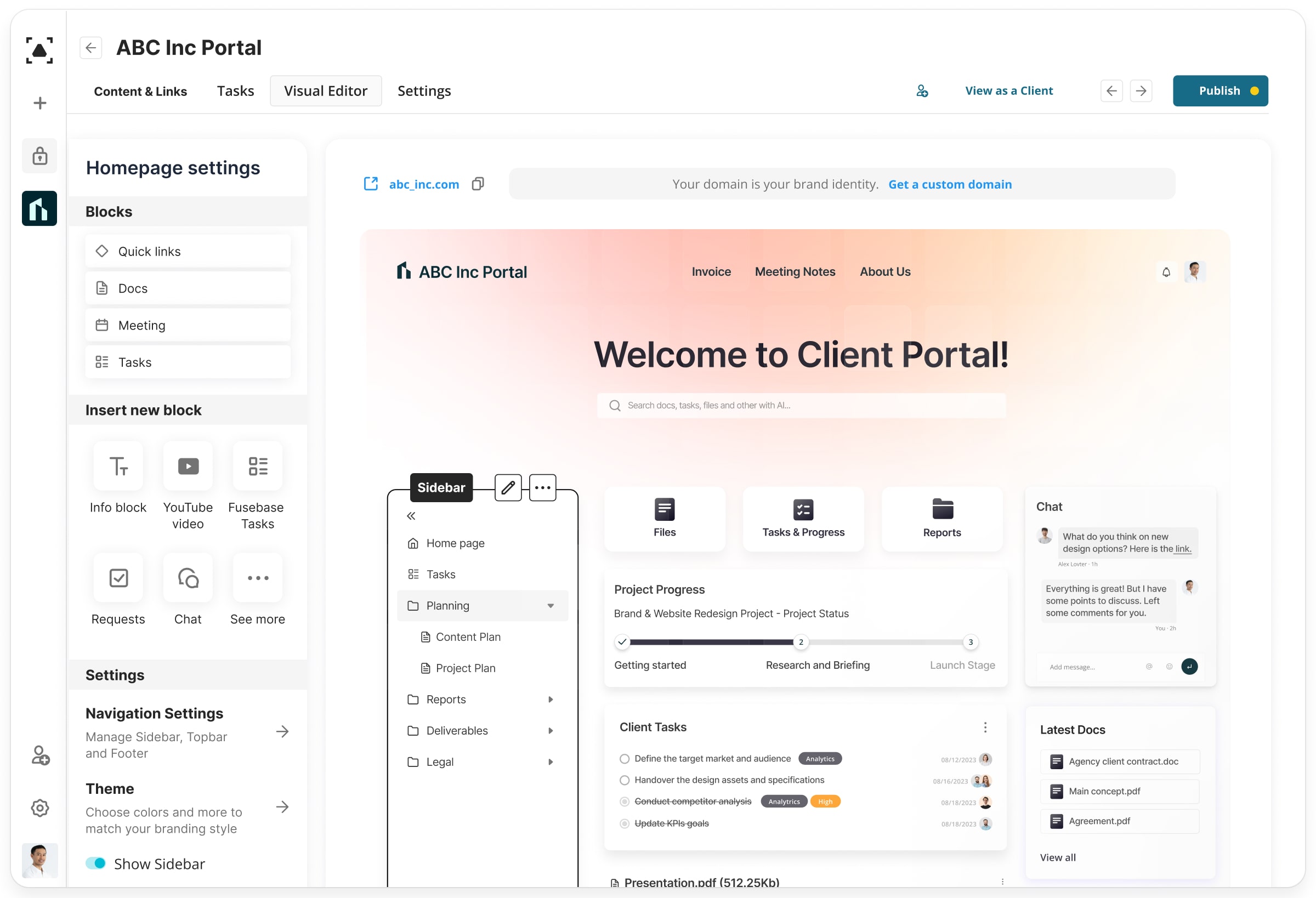1316x898 pixels.
Task: Insert a Fusebase Tasks block
Action: (x=258, y=466)
